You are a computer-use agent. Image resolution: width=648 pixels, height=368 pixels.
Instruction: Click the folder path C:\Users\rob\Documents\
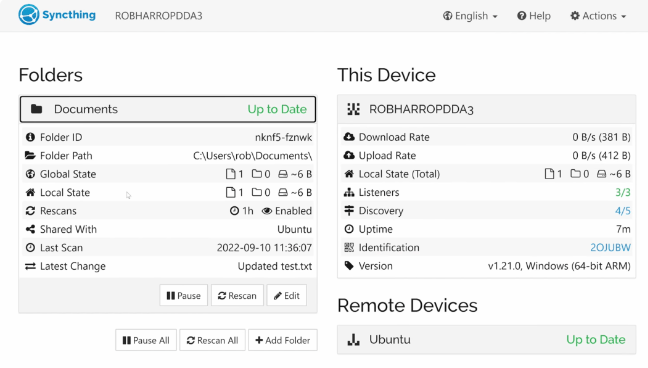(253, 155)
